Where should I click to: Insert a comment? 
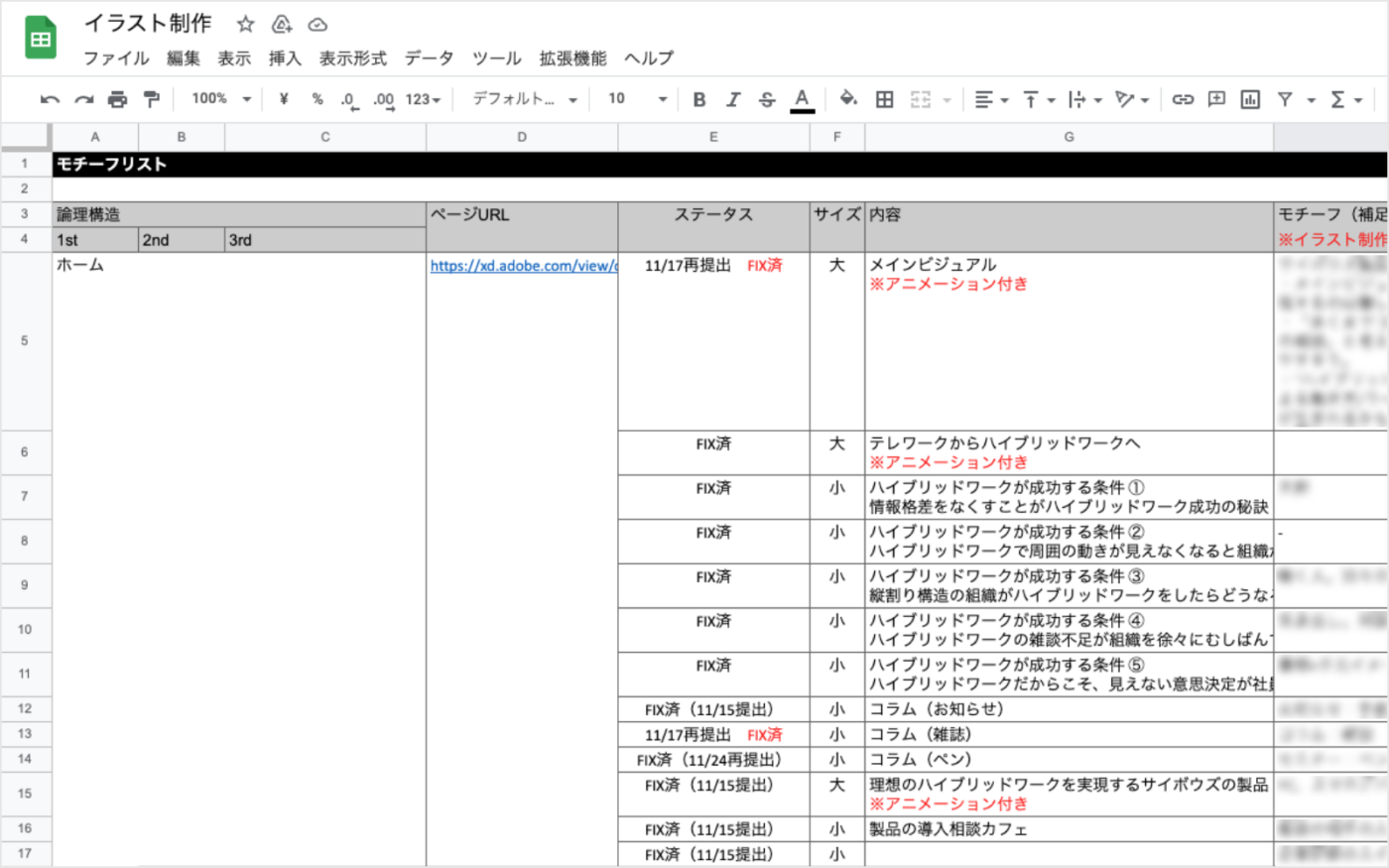pyautogui.click(x=1216, y=99)
